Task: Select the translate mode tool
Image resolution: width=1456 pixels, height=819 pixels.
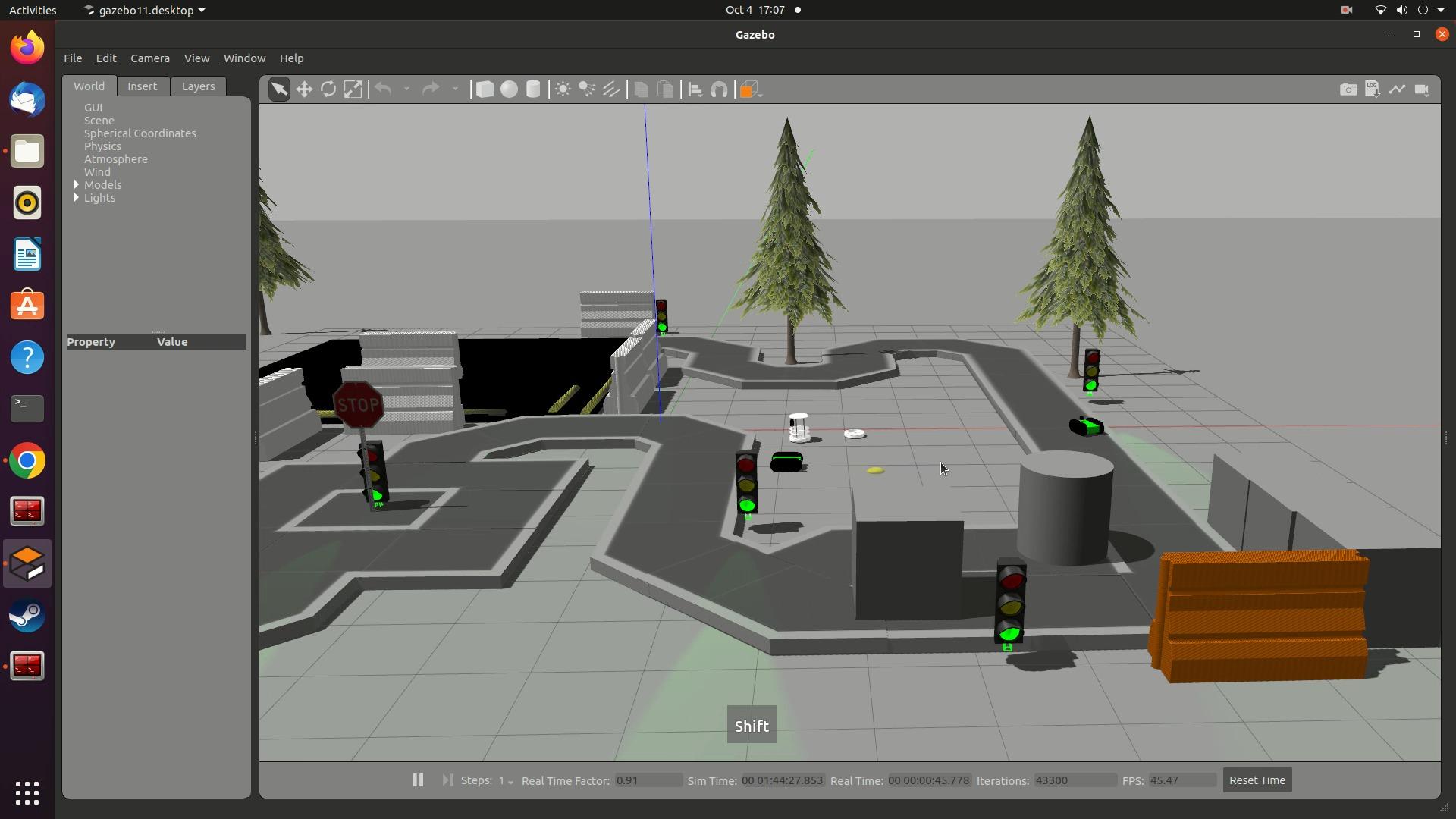Action: [x=304, y=89]
